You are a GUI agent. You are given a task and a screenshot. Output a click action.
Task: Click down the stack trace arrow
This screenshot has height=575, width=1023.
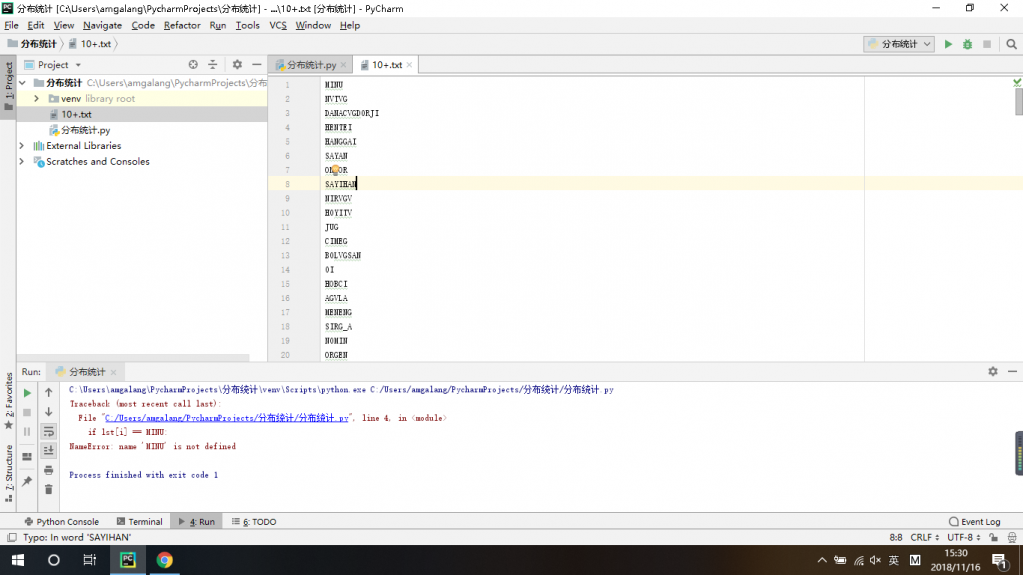(48, 412)
